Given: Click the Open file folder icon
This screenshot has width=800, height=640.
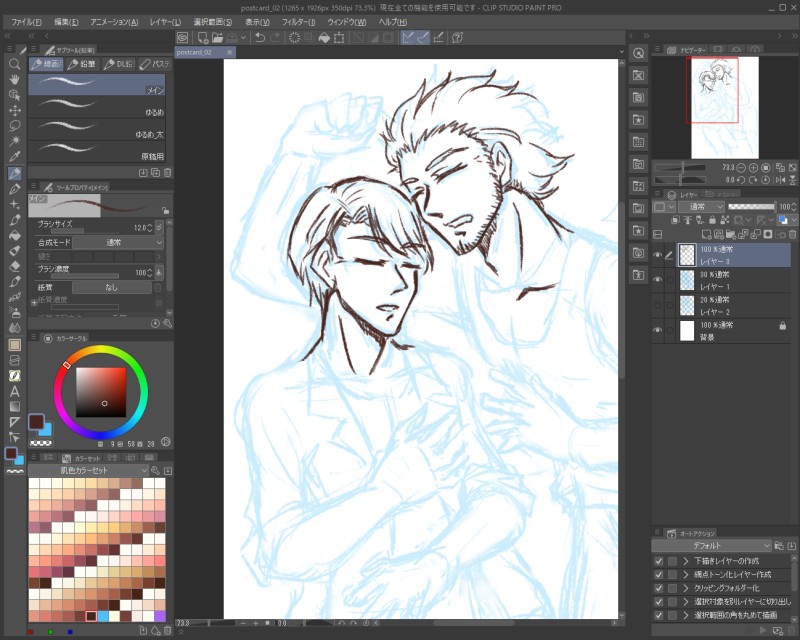Looking at the screenshot, I should 217,37.
